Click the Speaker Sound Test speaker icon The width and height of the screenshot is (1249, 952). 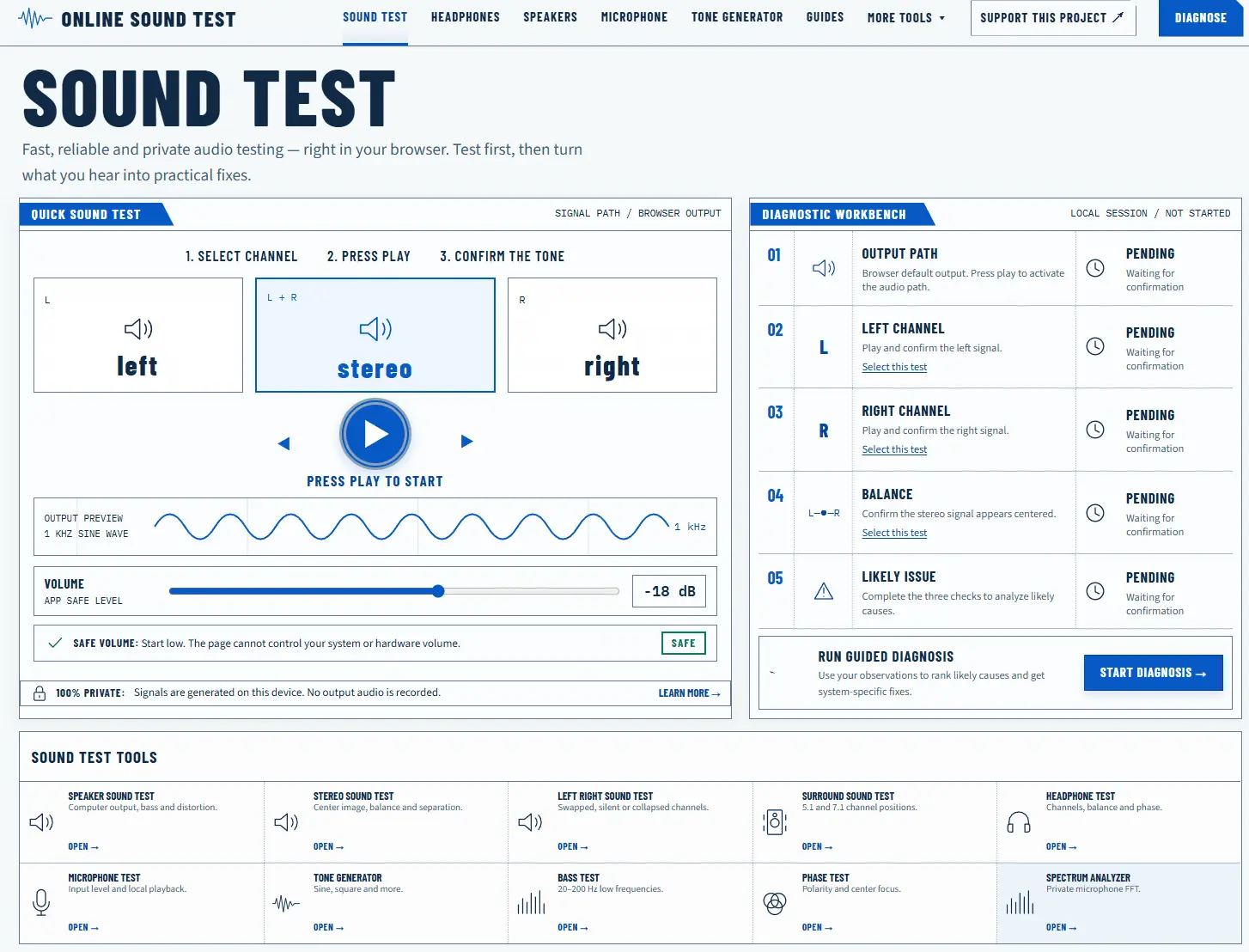[x=41, y=822]
